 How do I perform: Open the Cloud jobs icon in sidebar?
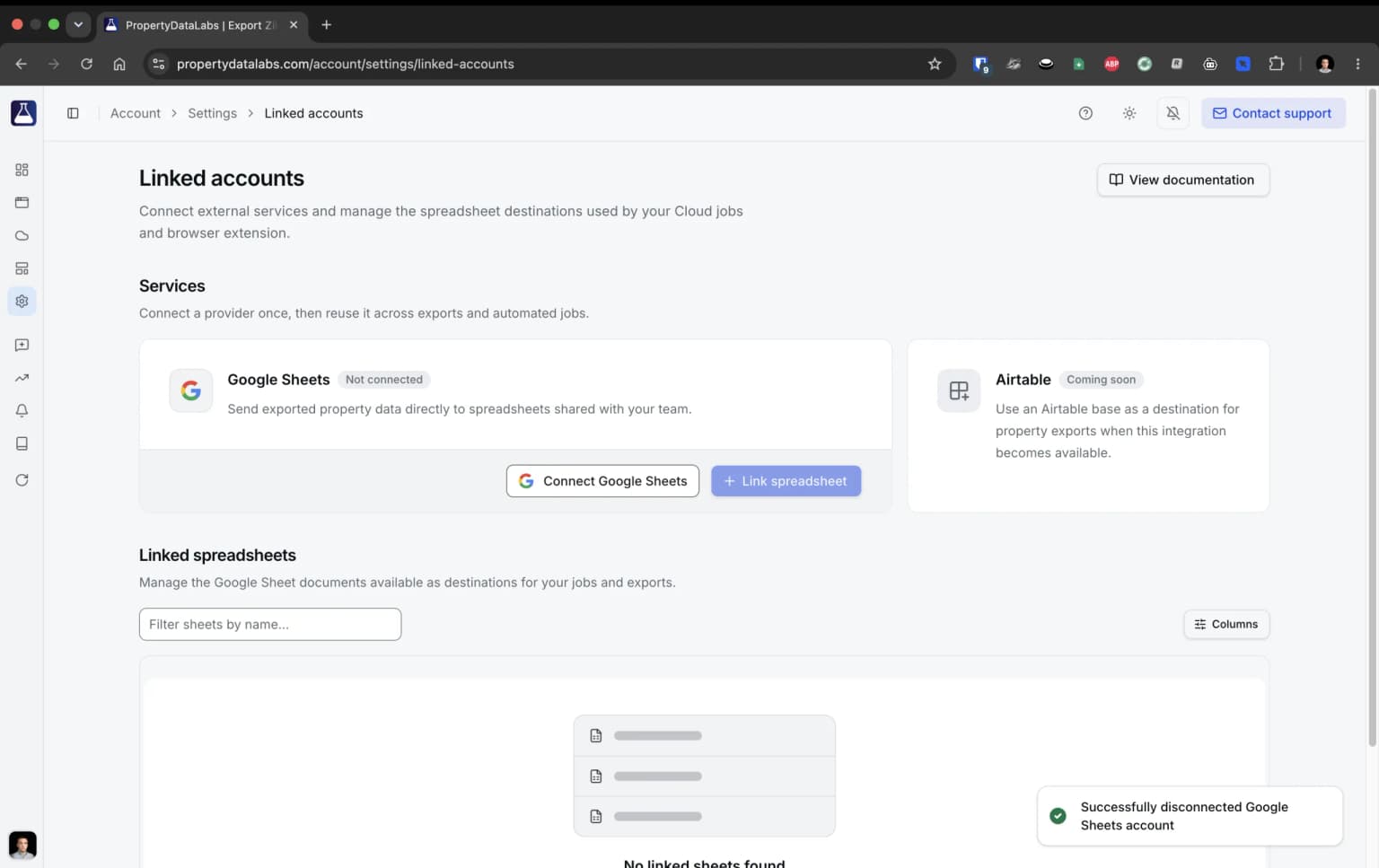point(22,235)
